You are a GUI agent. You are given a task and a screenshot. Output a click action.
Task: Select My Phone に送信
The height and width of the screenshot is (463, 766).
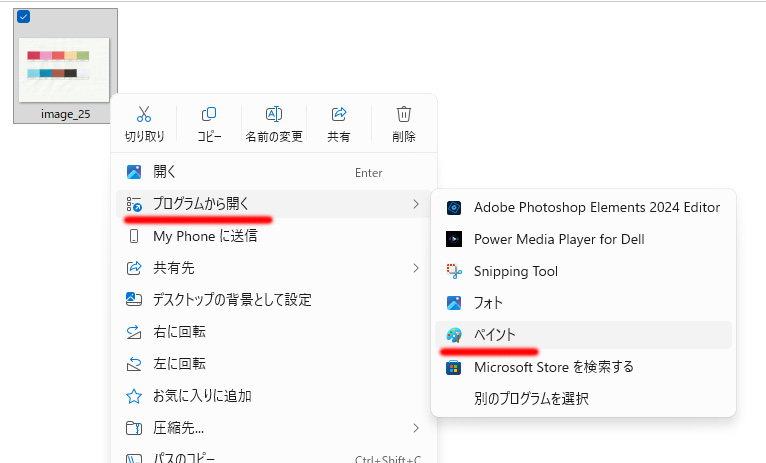(205, 236)
